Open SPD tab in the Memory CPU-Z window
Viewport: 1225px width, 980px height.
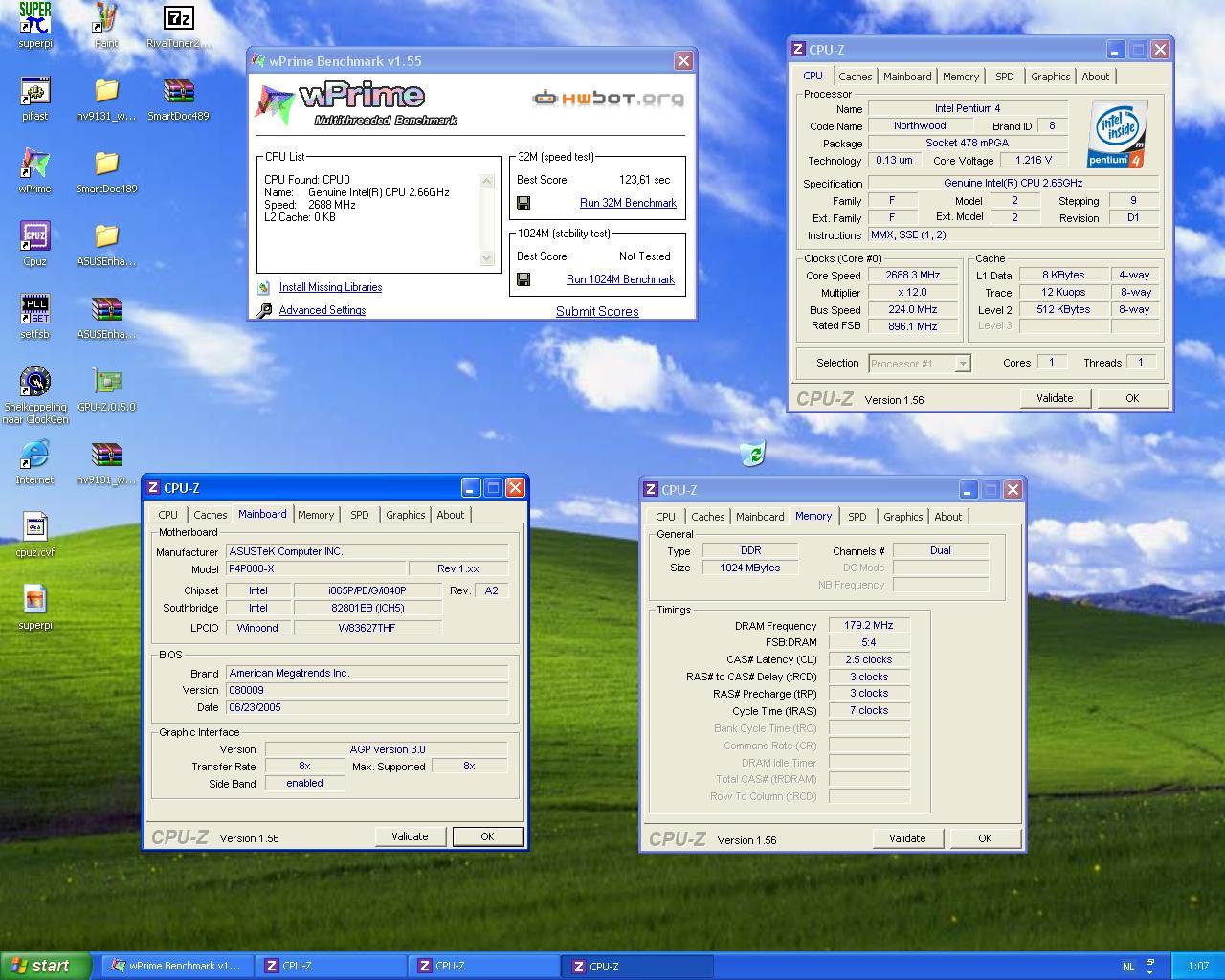coord(857,517)
